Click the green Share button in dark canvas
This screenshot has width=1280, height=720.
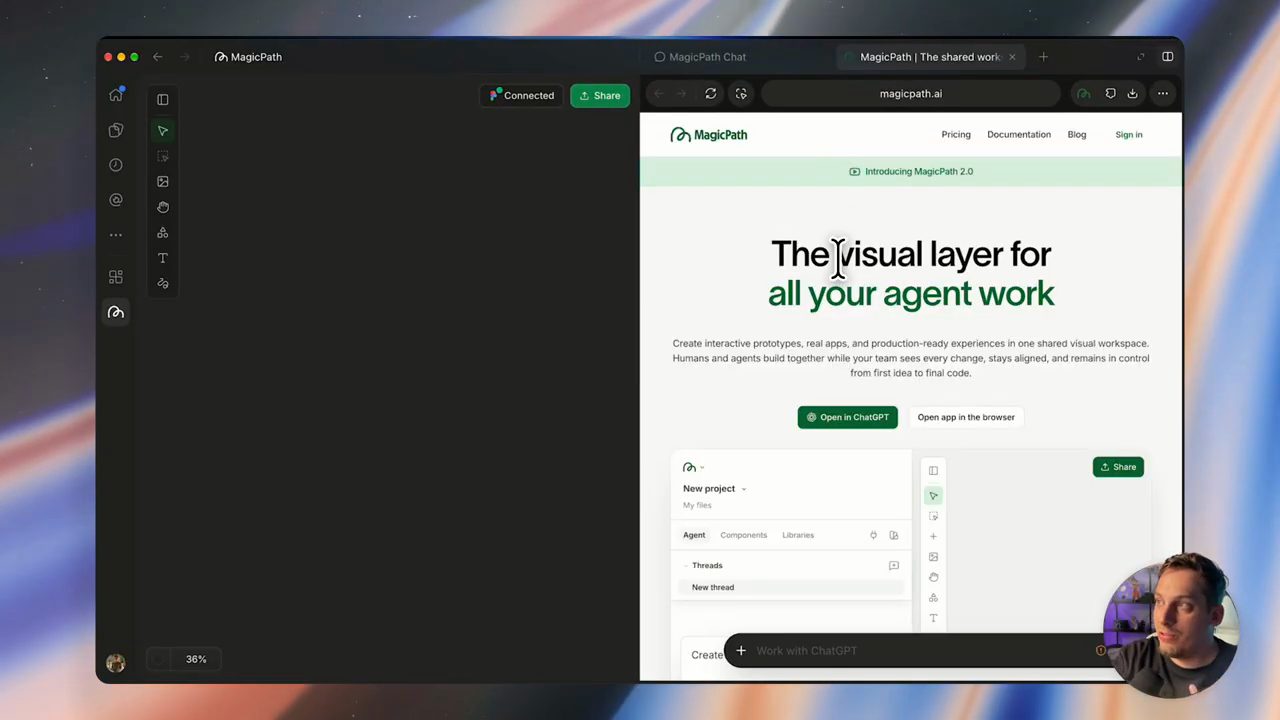[x=600, y=96]
